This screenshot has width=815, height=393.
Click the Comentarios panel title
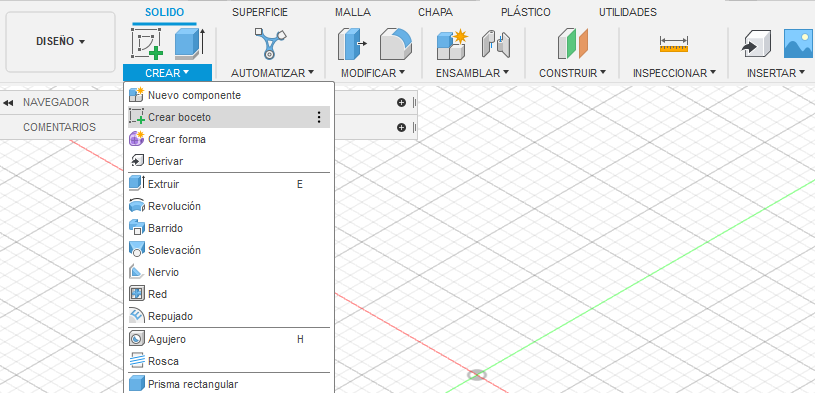(x=59, y=127)
